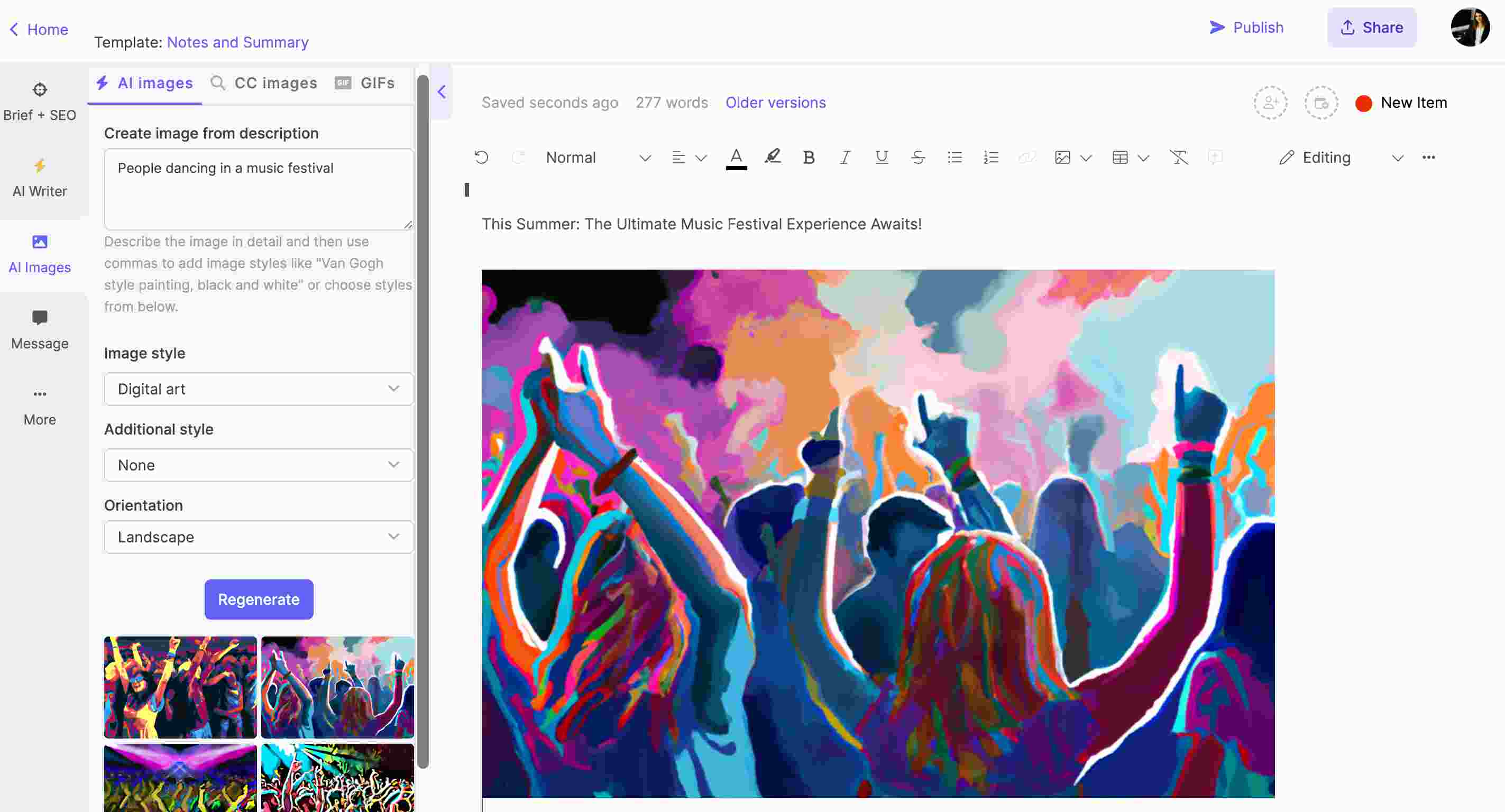The image size is (1505, 812).
Task: Click the font color swatch in toolbar
Action: [736, 168]
